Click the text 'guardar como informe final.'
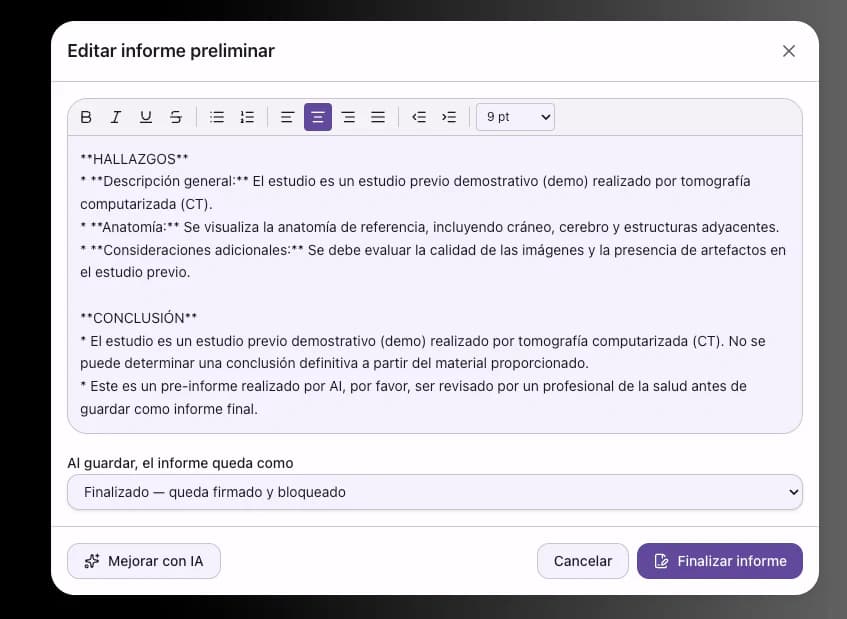The height and width of the screenshot is (619, 847). click(169, 409)
